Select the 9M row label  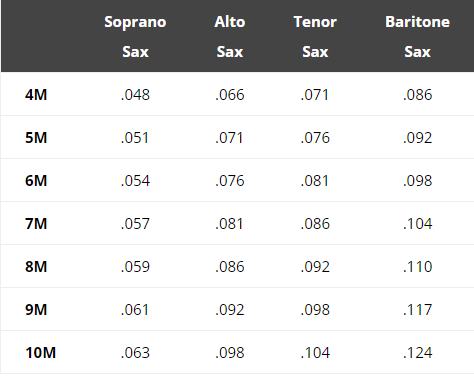click(x=36, y=310)
